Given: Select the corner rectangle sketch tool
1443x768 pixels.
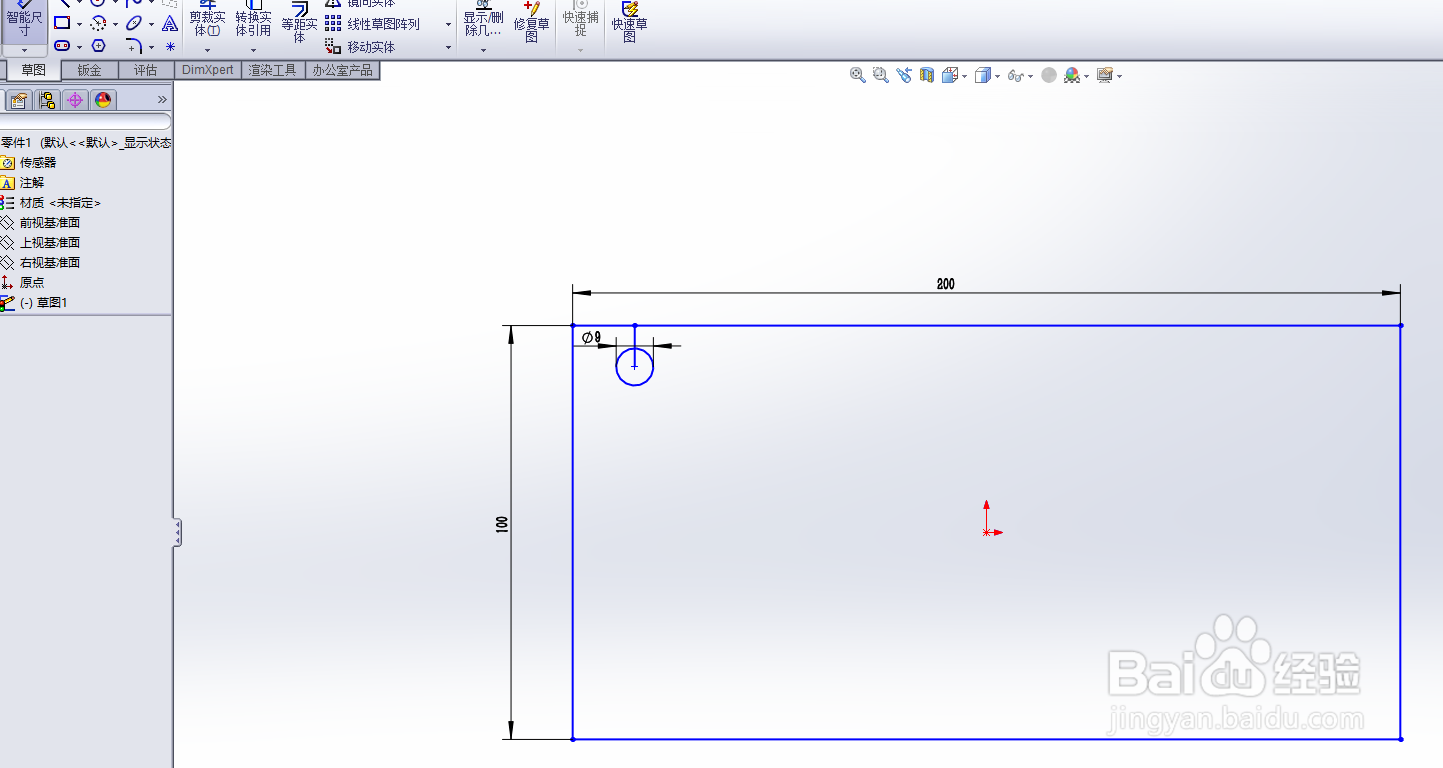Looking at the screenshot, I should [x=62, y=23].
